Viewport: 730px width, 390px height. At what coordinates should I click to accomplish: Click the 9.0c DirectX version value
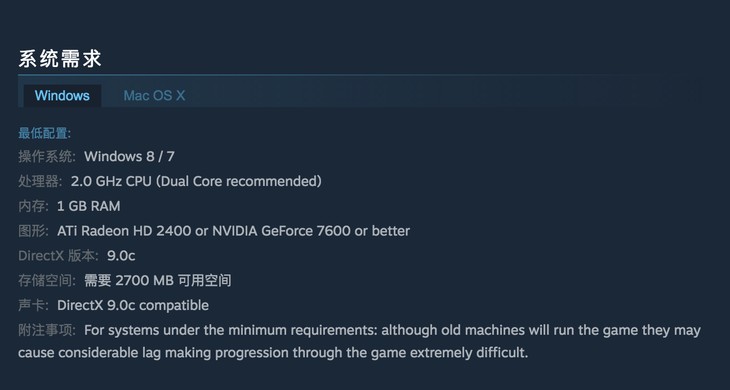(121, 256)
